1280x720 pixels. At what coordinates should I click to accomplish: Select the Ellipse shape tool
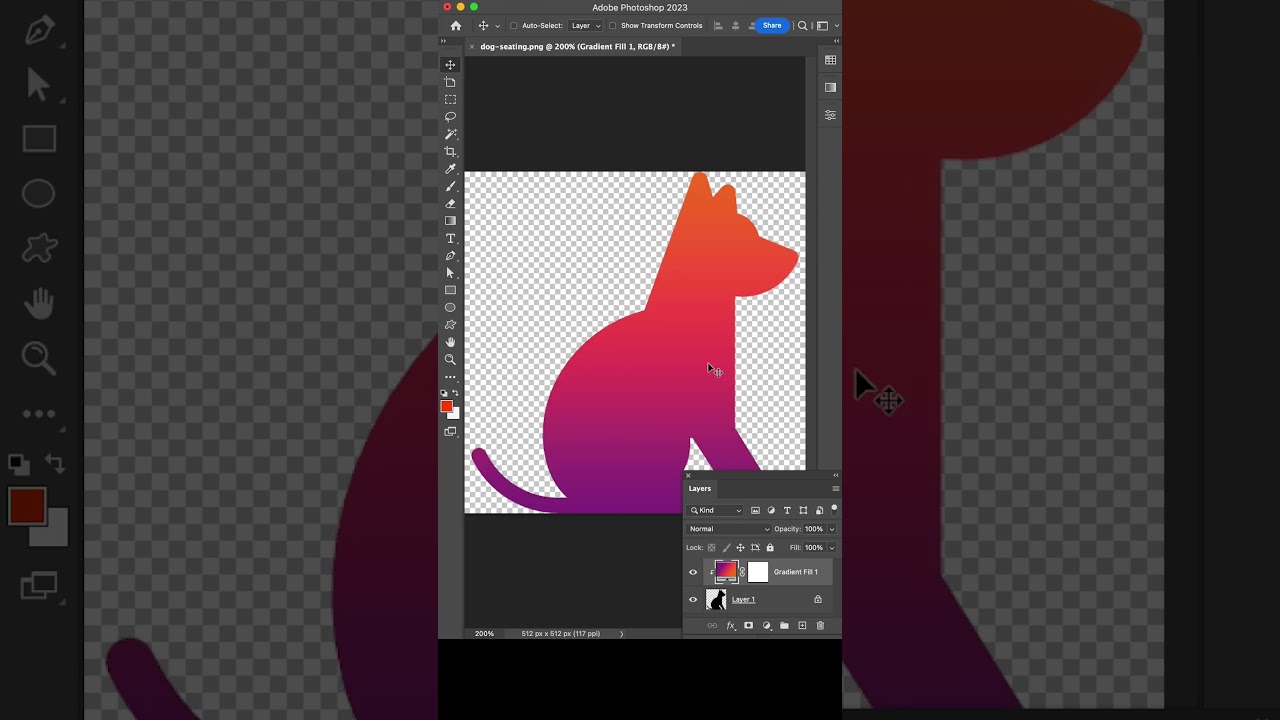[450, 308]
